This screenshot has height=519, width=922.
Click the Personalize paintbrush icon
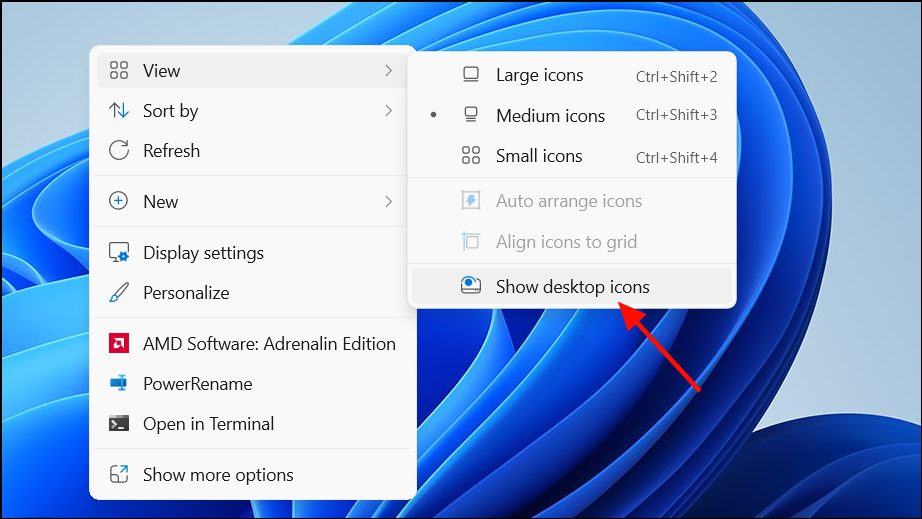119,293
